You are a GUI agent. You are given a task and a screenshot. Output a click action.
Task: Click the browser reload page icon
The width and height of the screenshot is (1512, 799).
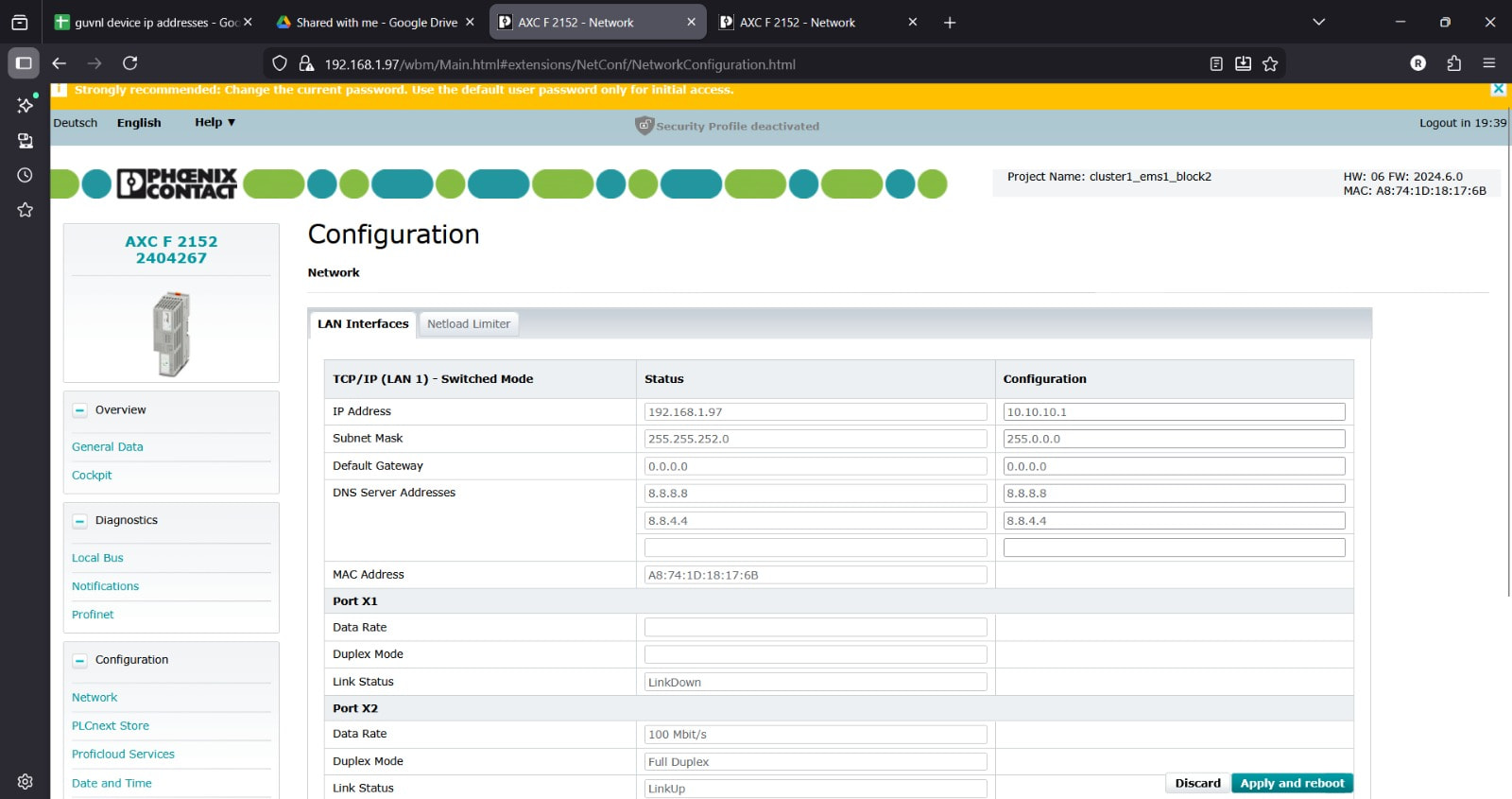130,63
